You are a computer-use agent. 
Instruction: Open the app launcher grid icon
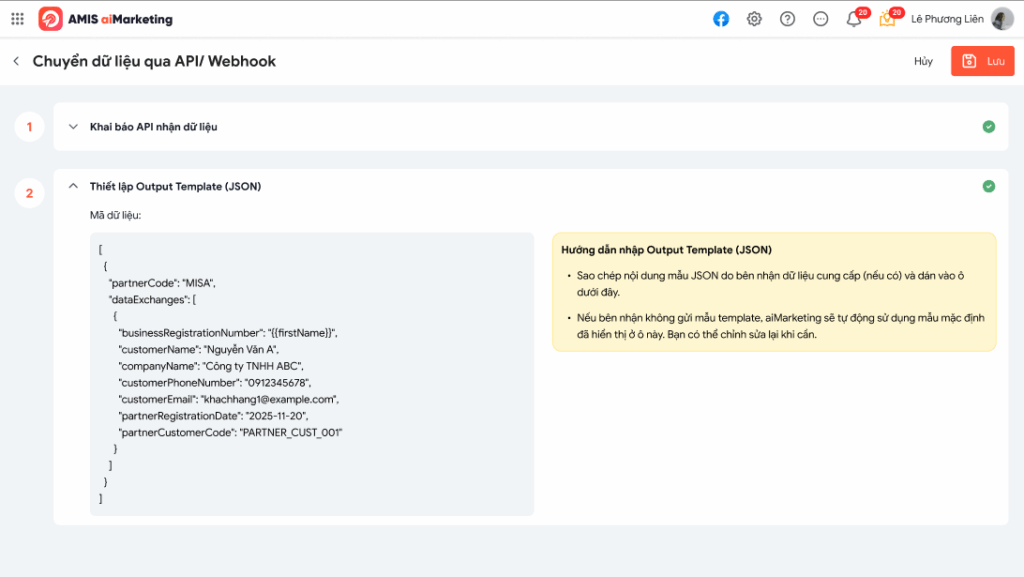tap(17, 19)
